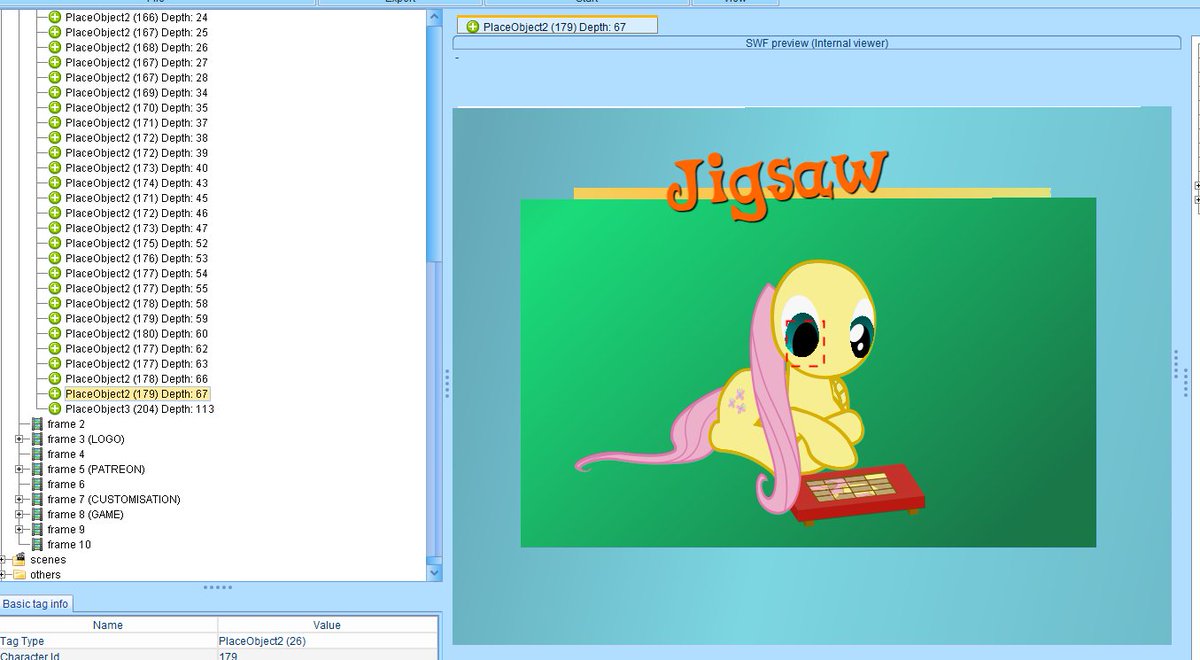Select the PlaceObject2 (179) Depth: 67 preview tab

pos(557,26)
